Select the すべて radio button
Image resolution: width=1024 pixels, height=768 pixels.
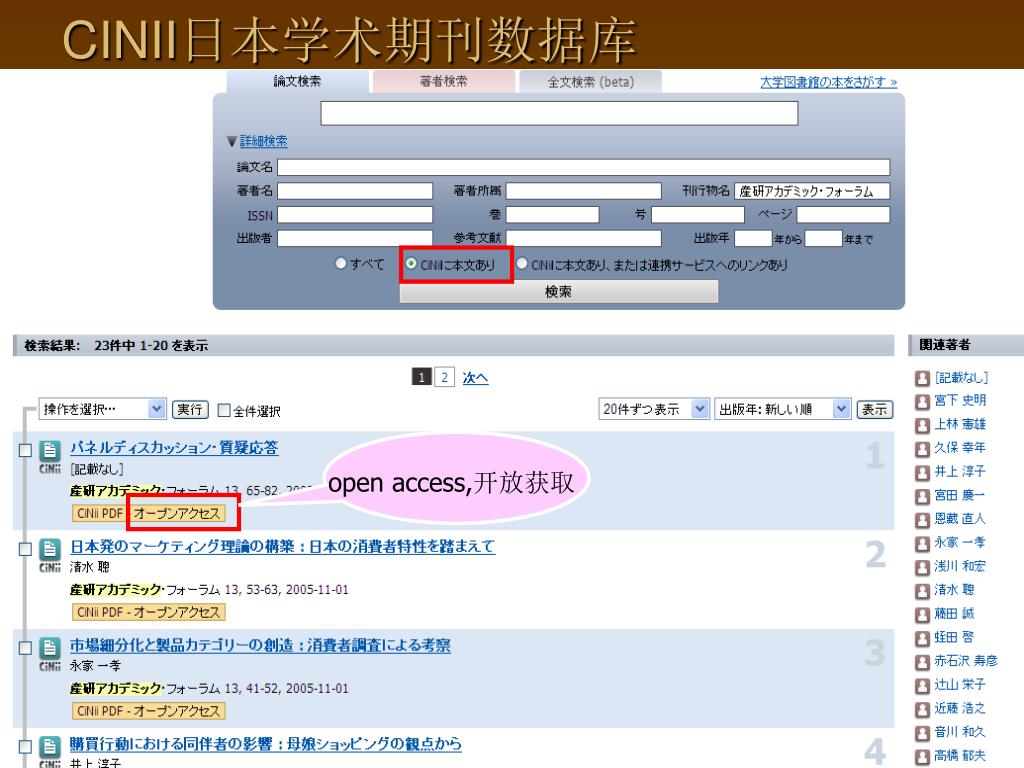pyautogui.click(x=340, y=263)
